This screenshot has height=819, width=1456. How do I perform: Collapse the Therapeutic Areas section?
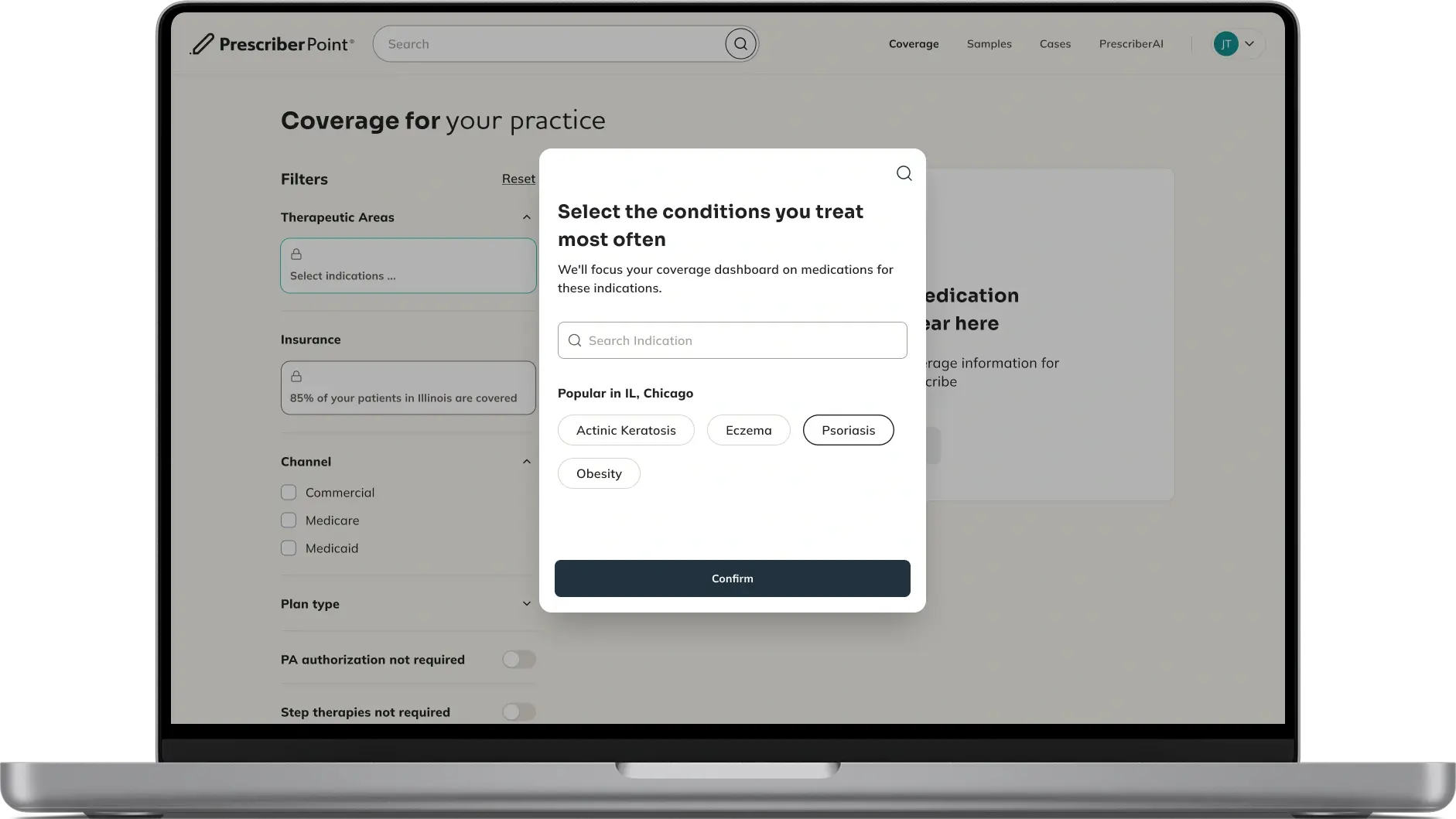click(527, 217)
